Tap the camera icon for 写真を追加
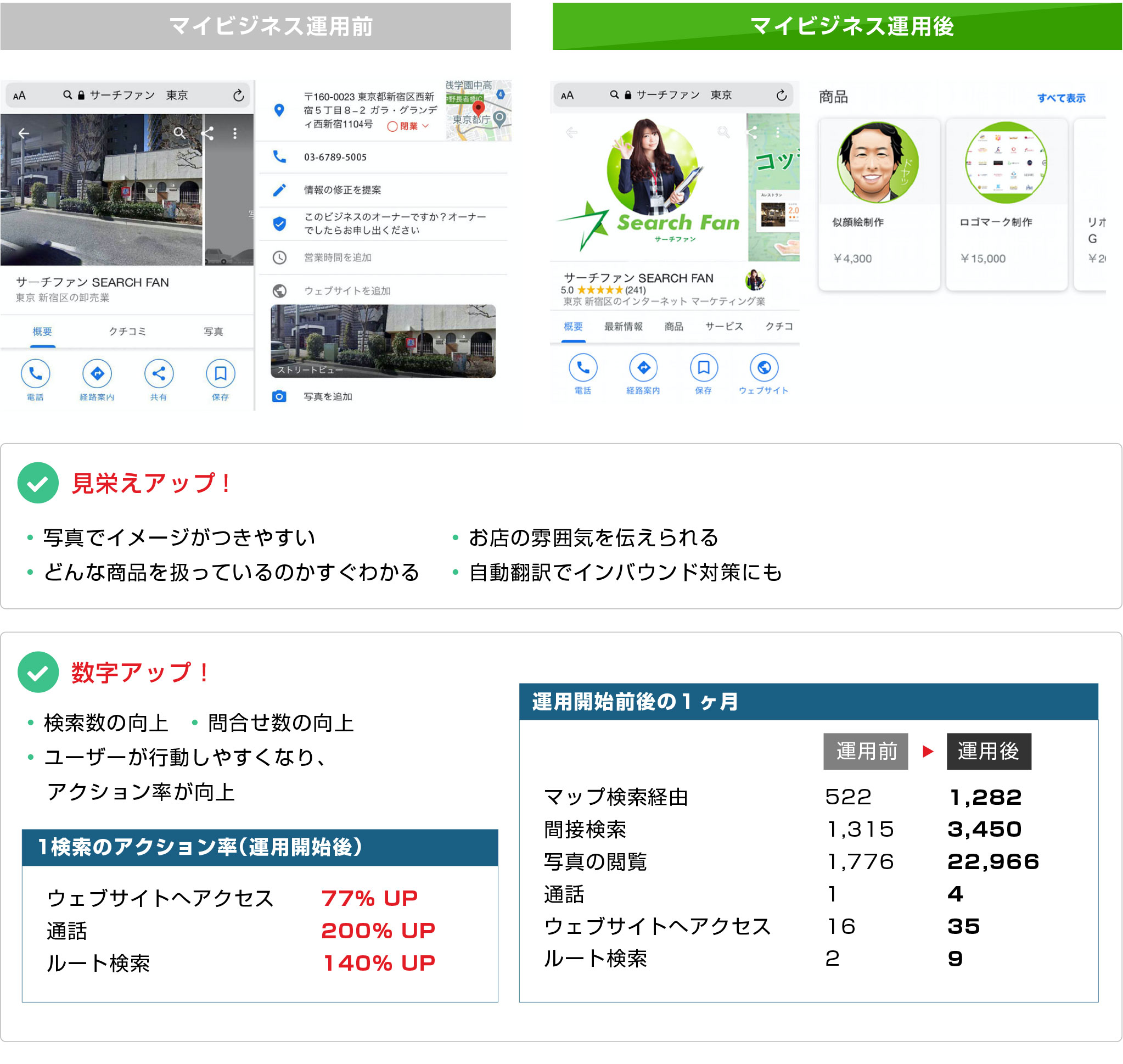The height and width of the screenshot is (1064, 1123). [x=279, y=396]
